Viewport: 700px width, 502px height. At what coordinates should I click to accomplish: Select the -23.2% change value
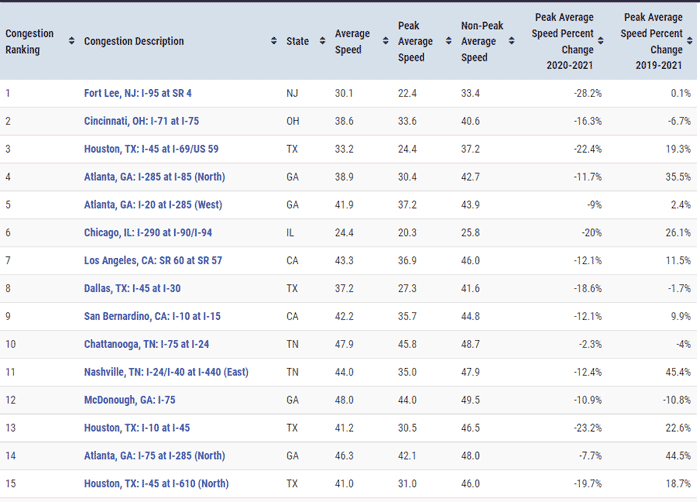coord(588,428)
